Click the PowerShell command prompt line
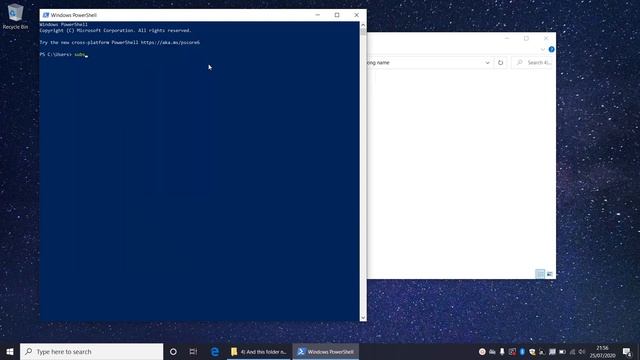Image resolution: width=640 pixels, height=360 pixels. click(x=64, y=54)
